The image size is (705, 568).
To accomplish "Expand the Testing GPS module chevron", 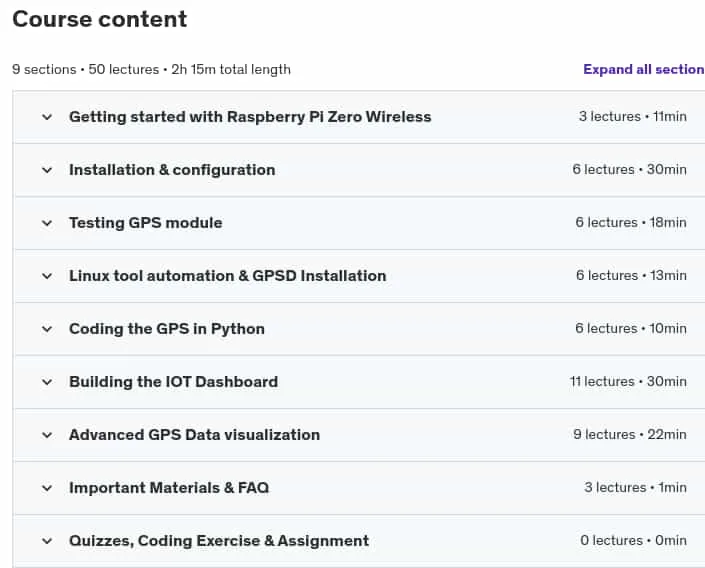I will [x=47, y=224].
